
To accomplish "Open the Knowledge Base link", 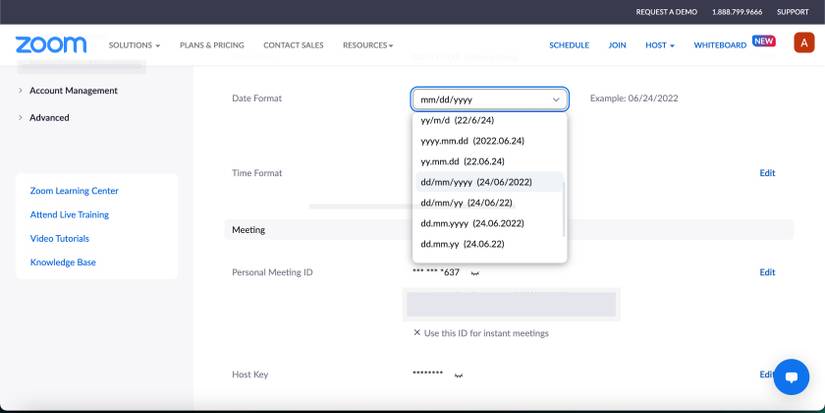I will (63, 262).
